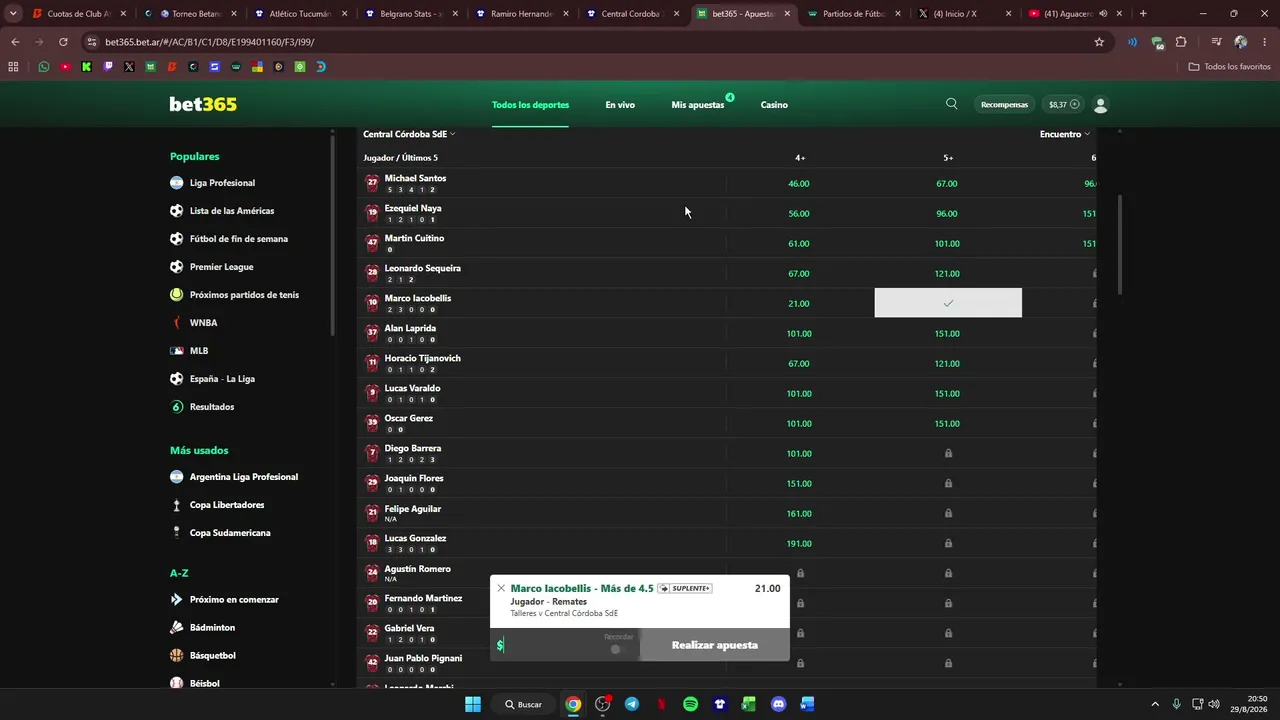Screen dimensions: 1280x720
Task: Switch to Partidos de Fútbol browser tab
Action: [851, 14]
